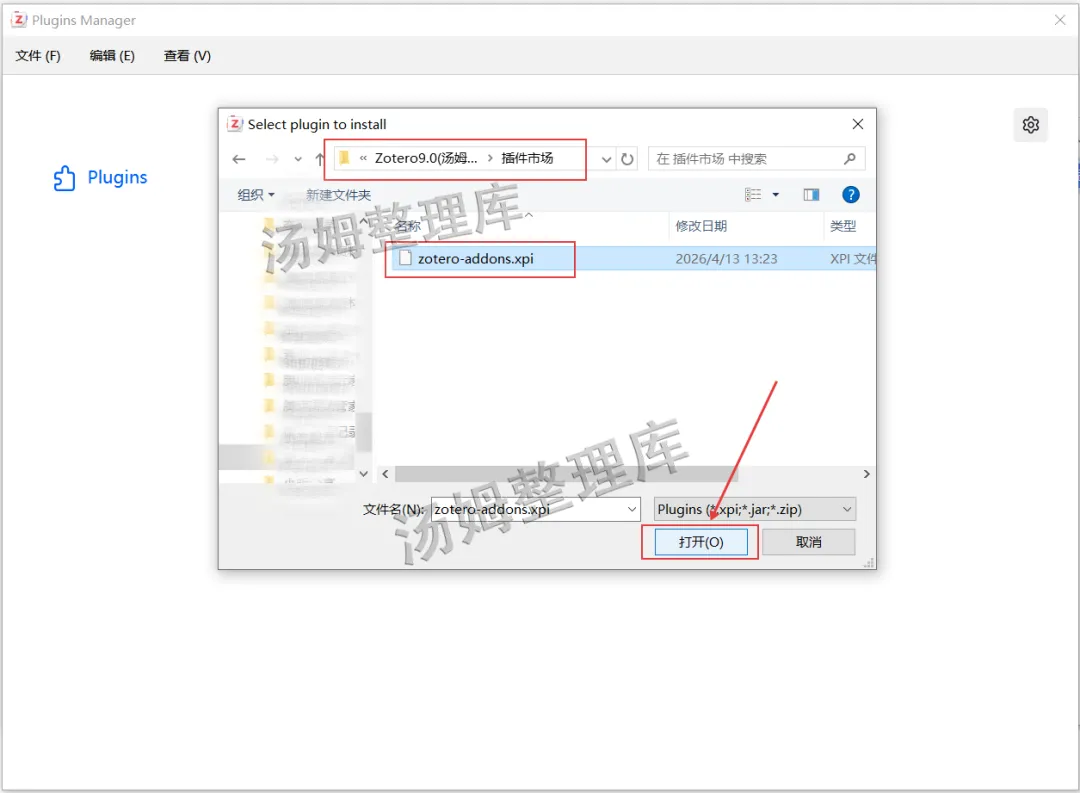Image resolution: width=1080 pixels, height=793 pixels.
Task: Click the 2026/4/13 13:23 date cell
Action: coord(726,259)
